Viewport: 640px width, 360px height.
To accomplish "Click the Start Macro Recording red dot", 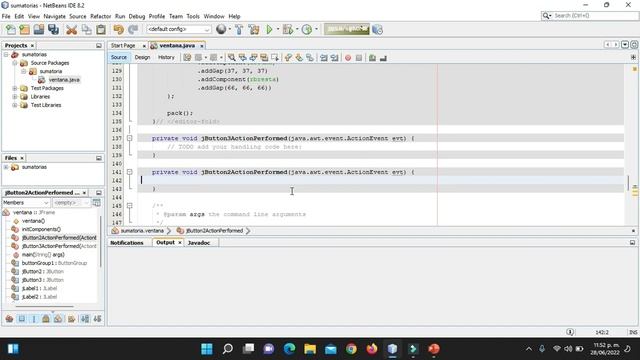I will coord(348,58).
